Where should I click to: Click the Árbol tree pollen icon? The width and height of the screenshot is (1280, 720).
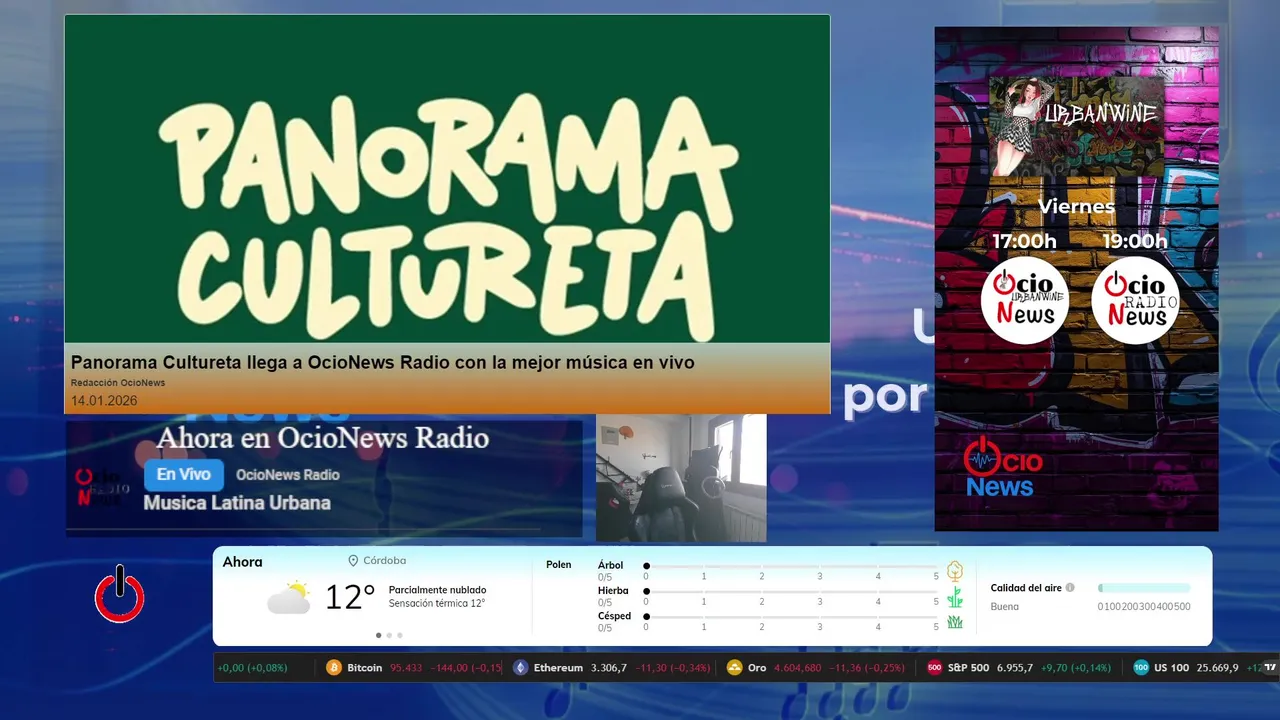(x=955, y=571)
